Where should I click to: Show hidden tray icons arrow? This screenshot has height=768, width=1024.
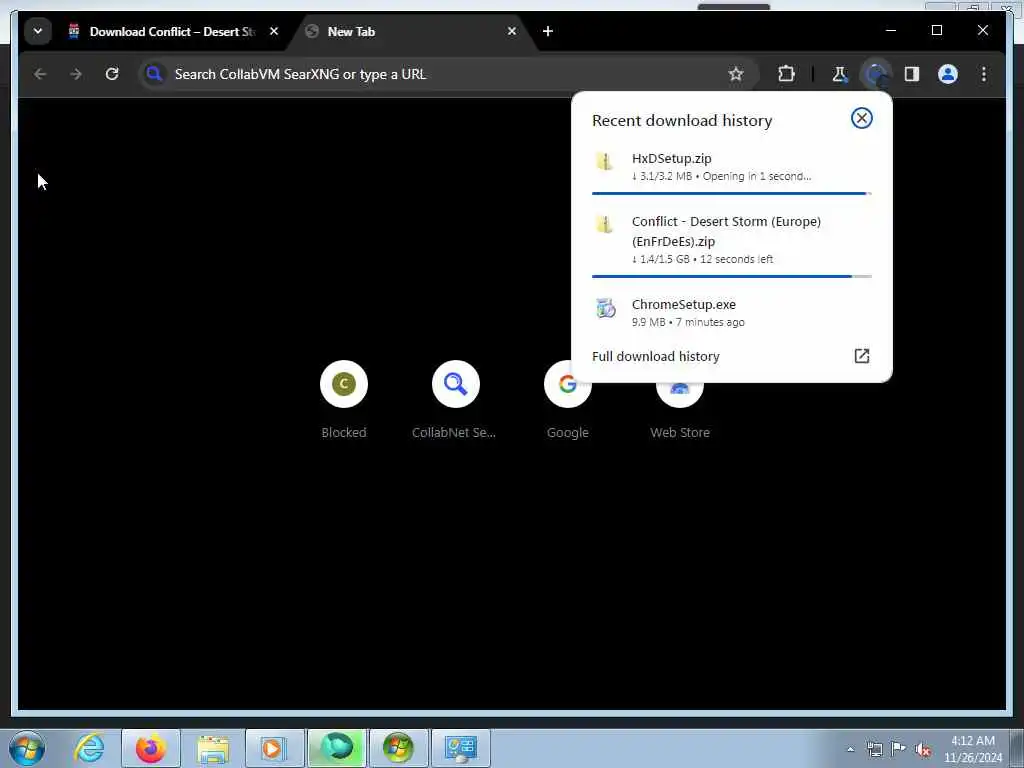coord(850,749)
